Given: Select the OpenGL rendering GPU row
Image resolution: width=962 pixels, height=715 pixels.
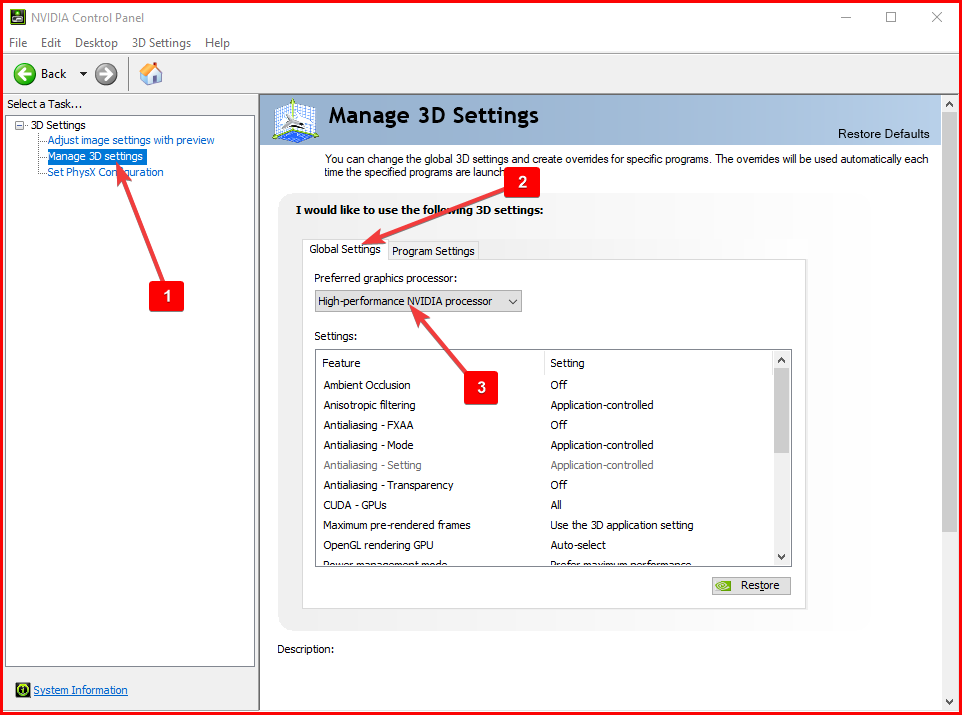Looking at the screenshot, I should click(544, 545).
